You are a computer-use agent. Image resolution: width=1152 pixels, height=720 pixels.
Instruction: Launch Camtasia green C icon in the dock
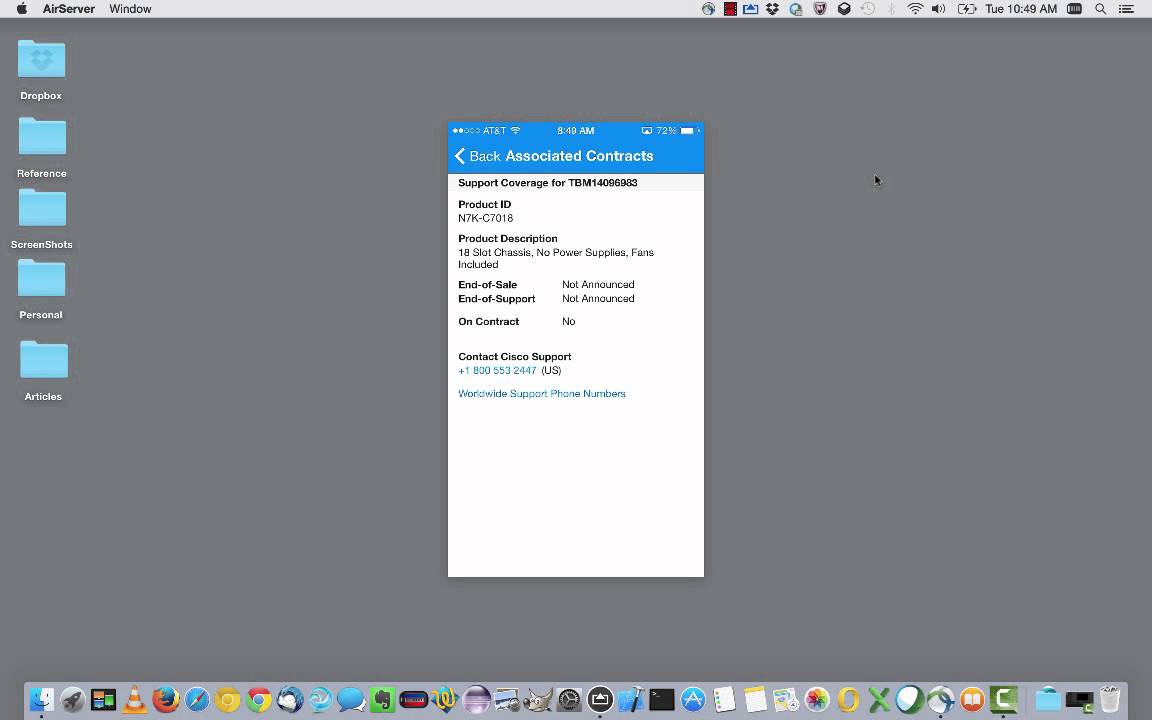click(x=1003, y=699)
